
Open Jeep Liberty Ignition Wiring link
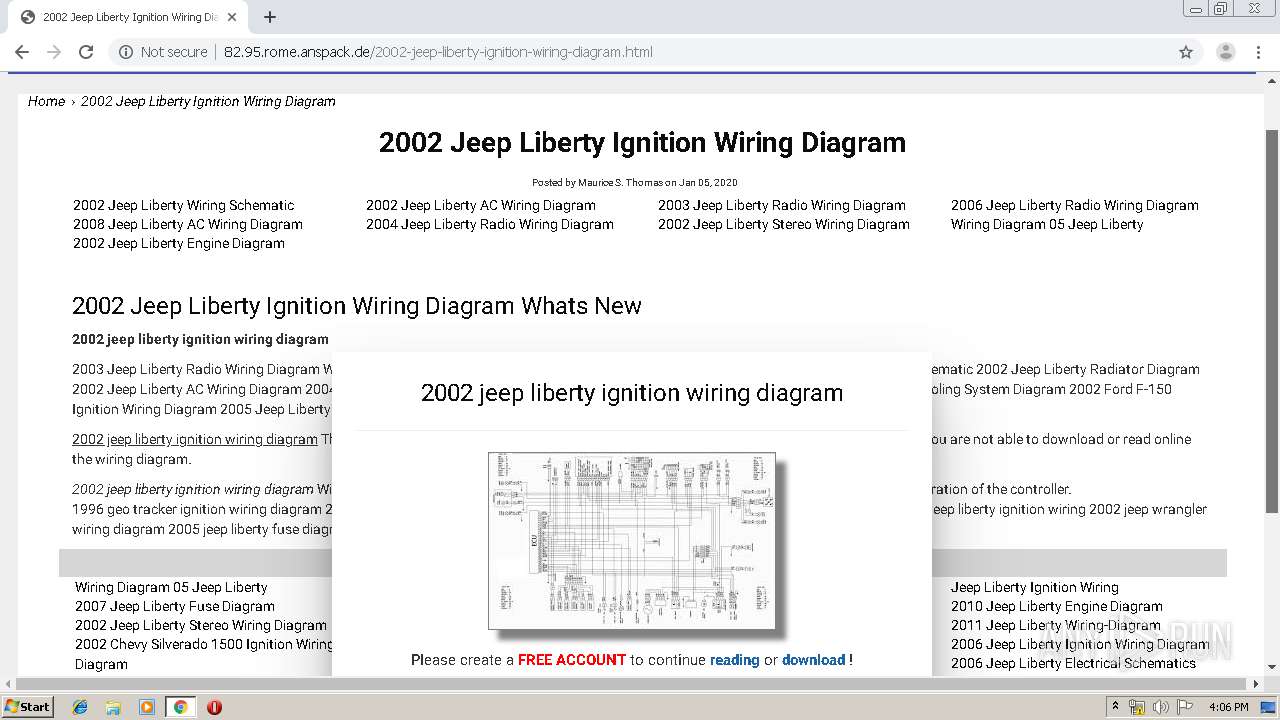(x=1035, y=587)
